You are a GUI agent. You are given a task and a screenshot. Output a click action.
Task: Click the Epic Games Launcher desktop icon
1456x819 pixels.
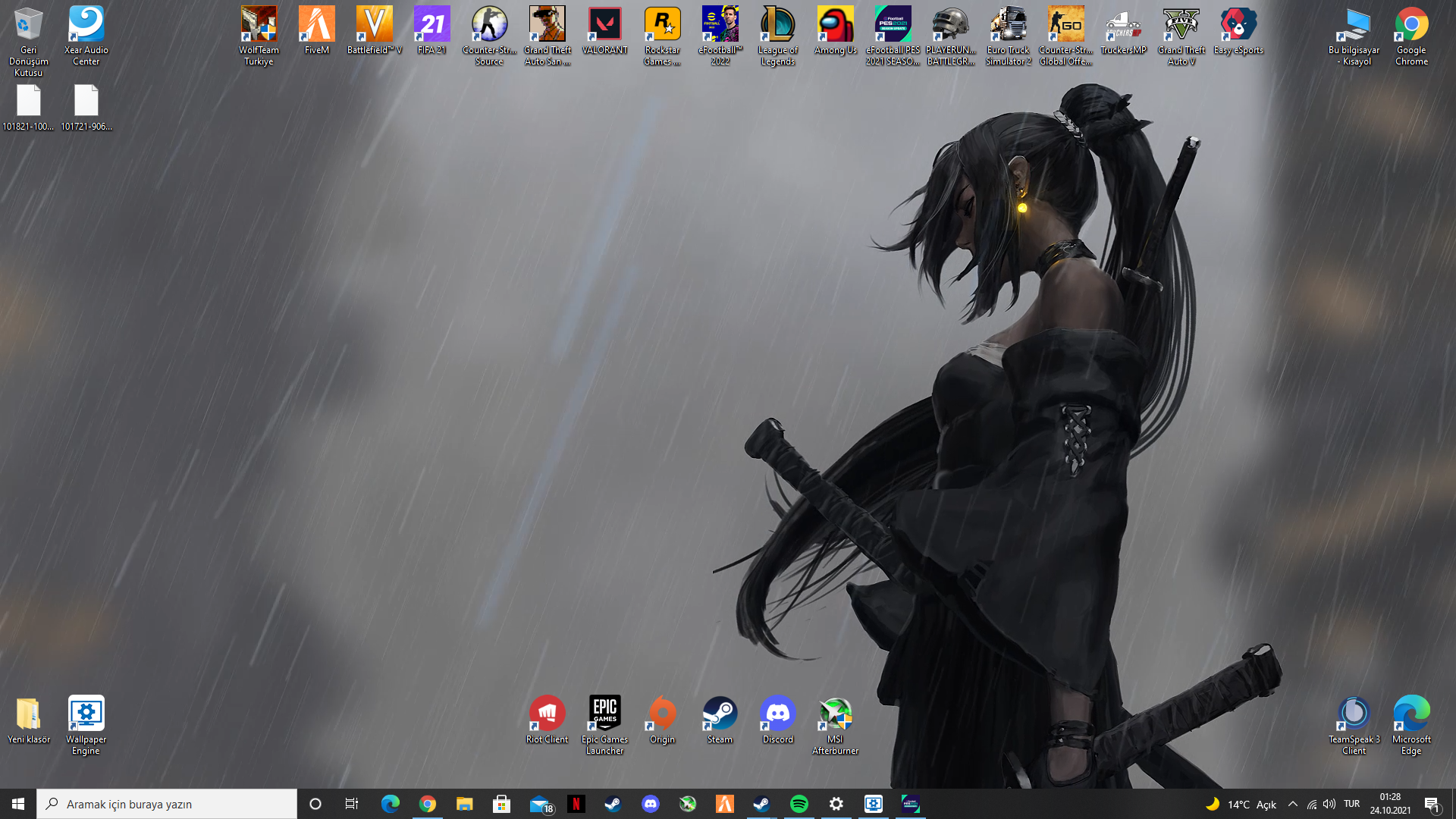pos(605,725)
